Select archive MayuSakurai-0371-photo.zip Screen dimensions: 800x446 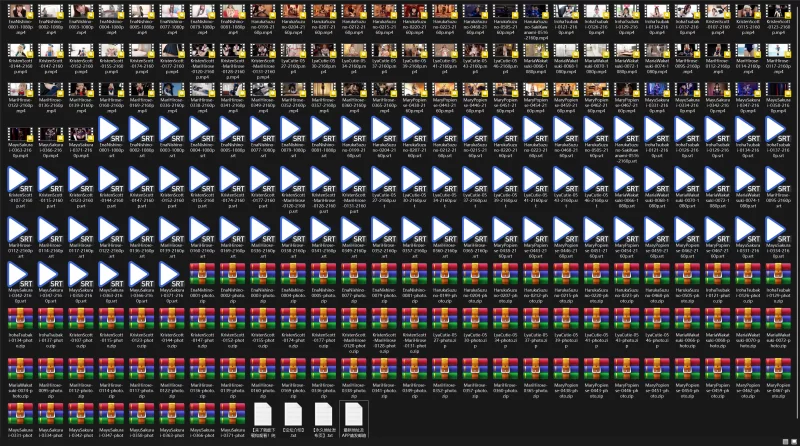pyautogui.click(x=233, y=420)
